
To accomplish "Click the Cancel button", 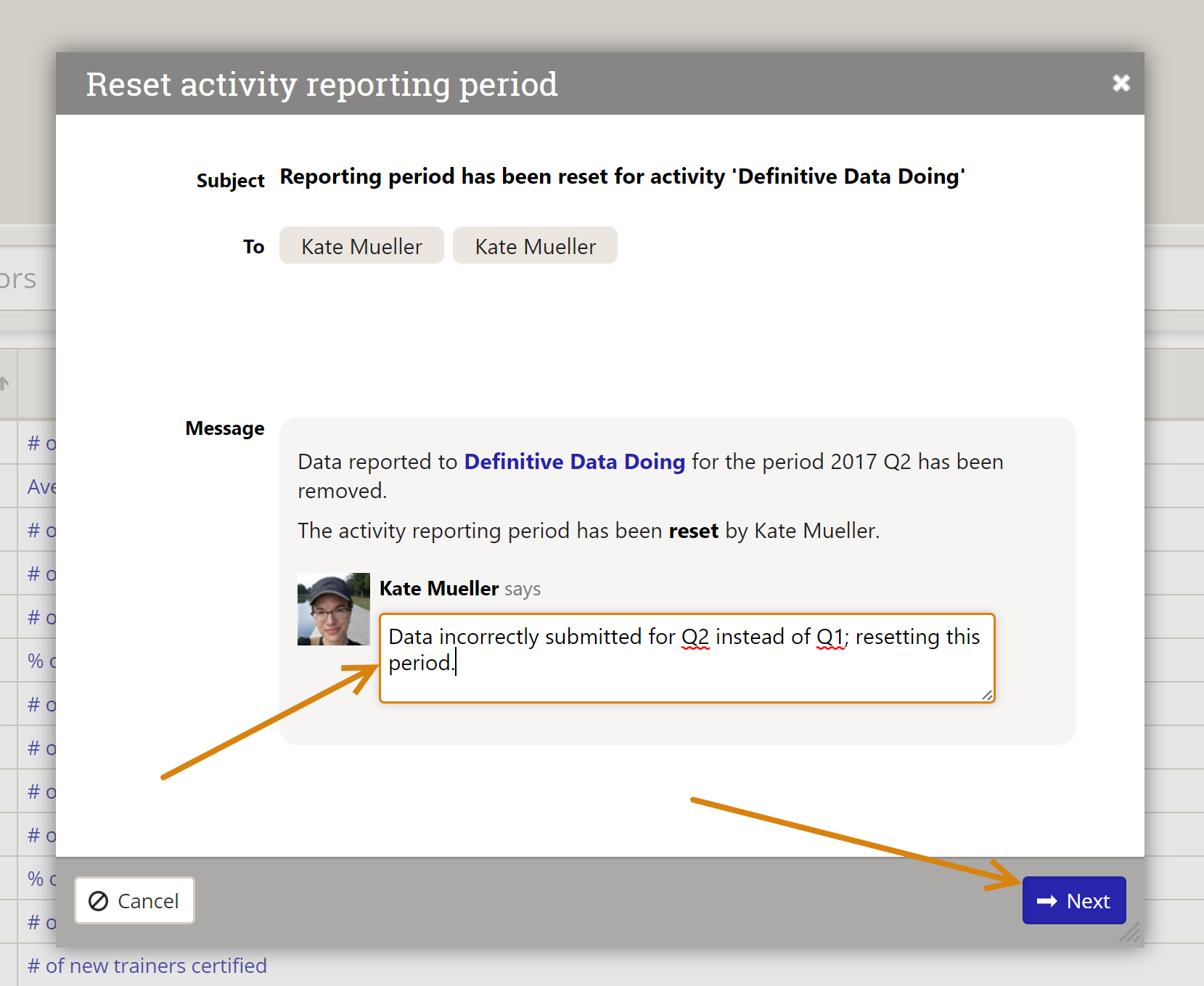I will pos(134,900).
